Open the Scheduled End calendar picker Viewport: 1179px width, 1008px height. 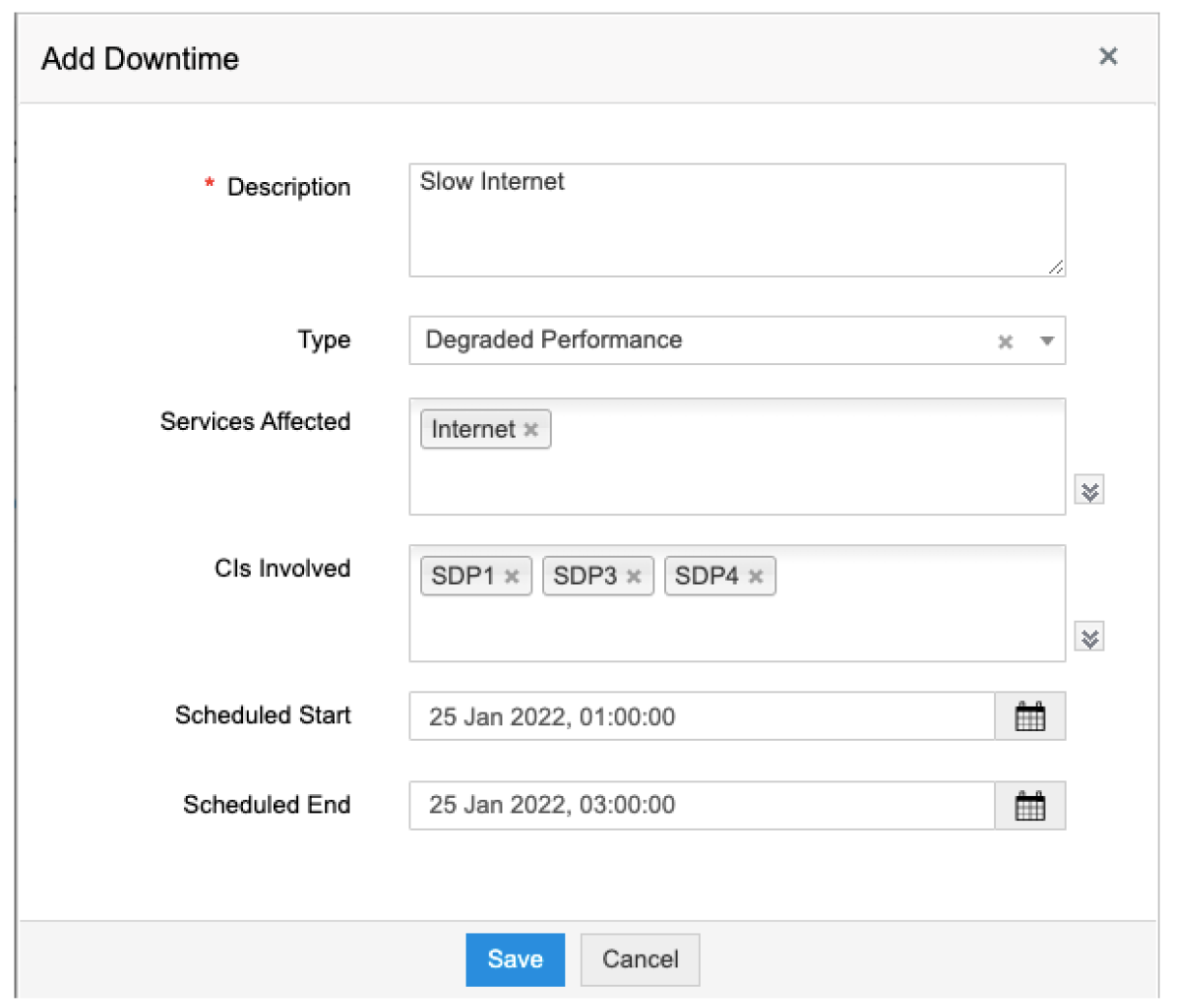coord(1030,806)
